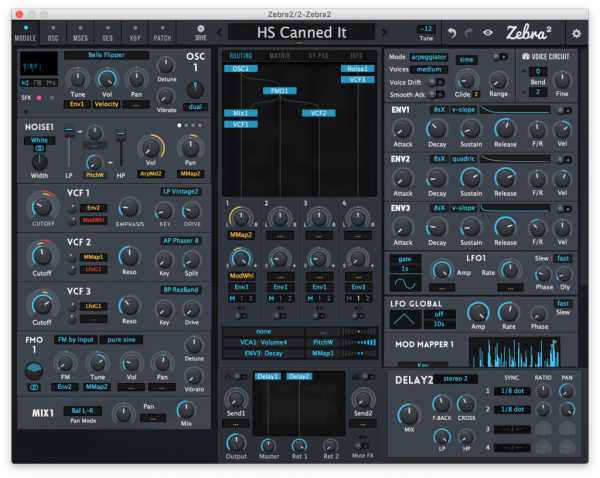The image size is (600, 478).
Task: Click the ENV1 Attack knob
Action: [403, 129]
